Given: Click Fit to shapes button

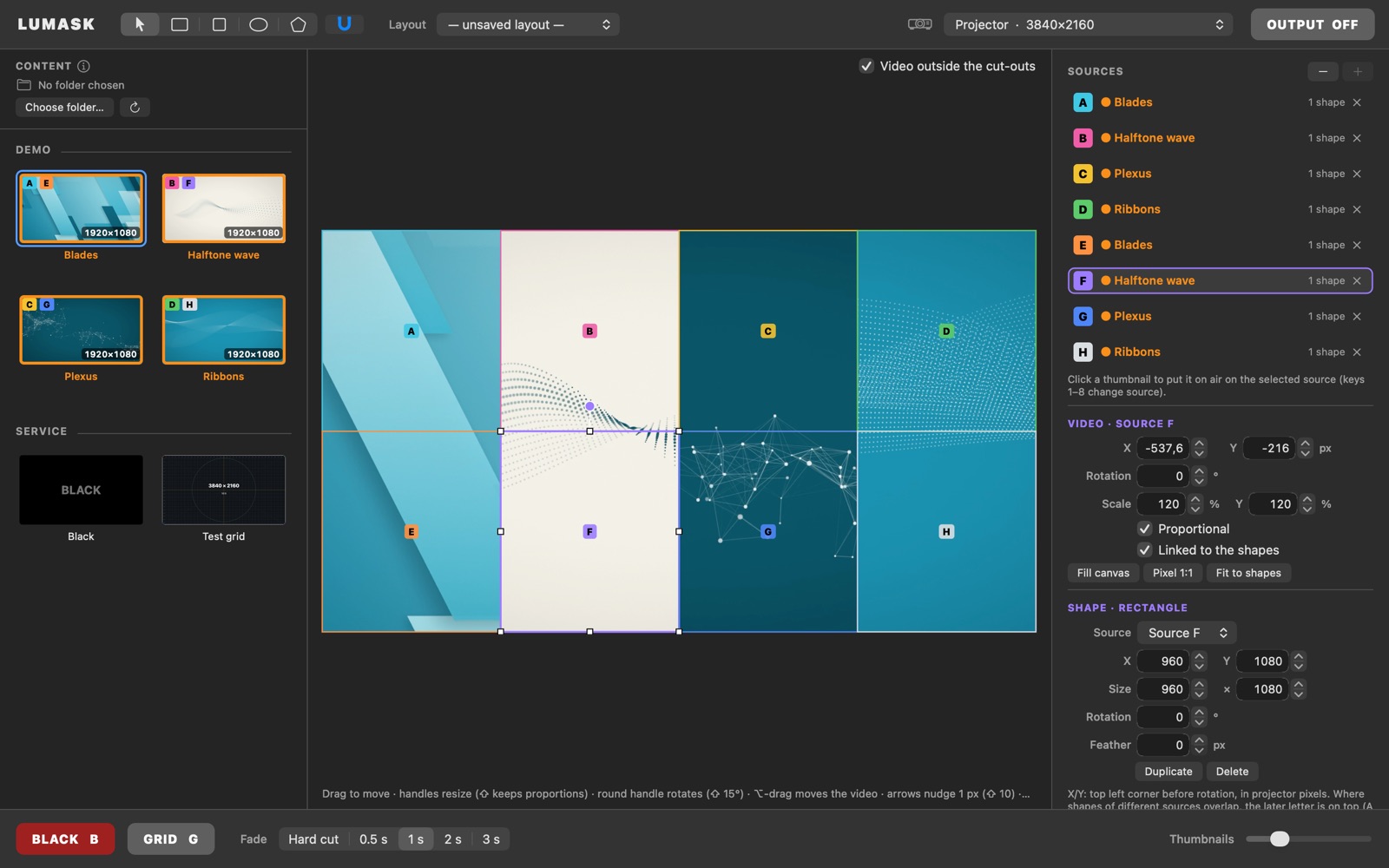Looking at the screenshot, I should coord(1248,573).
